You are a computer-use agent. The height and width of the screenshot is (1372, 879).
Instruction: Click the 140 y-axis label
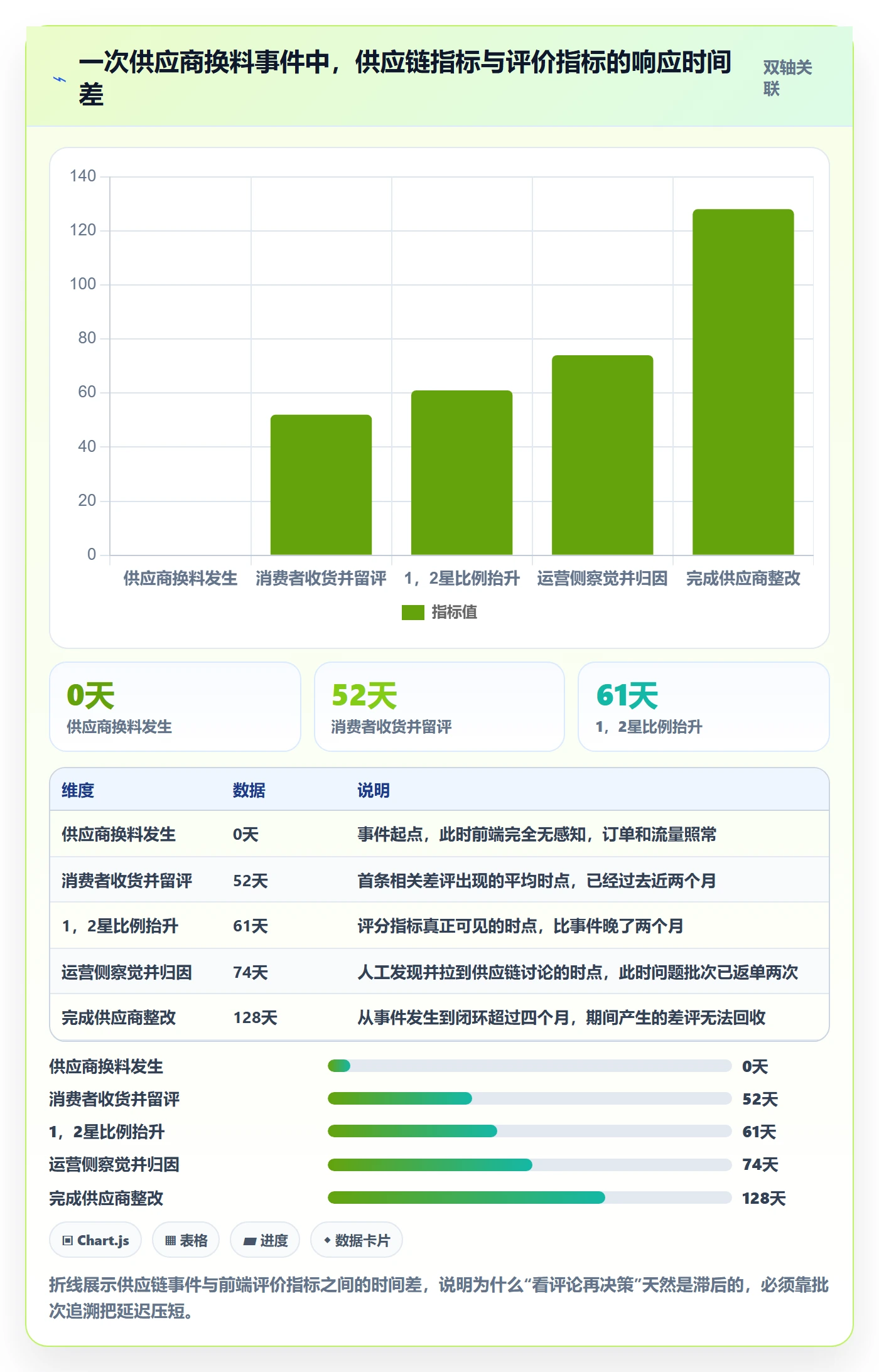click(x=83, y=176)
